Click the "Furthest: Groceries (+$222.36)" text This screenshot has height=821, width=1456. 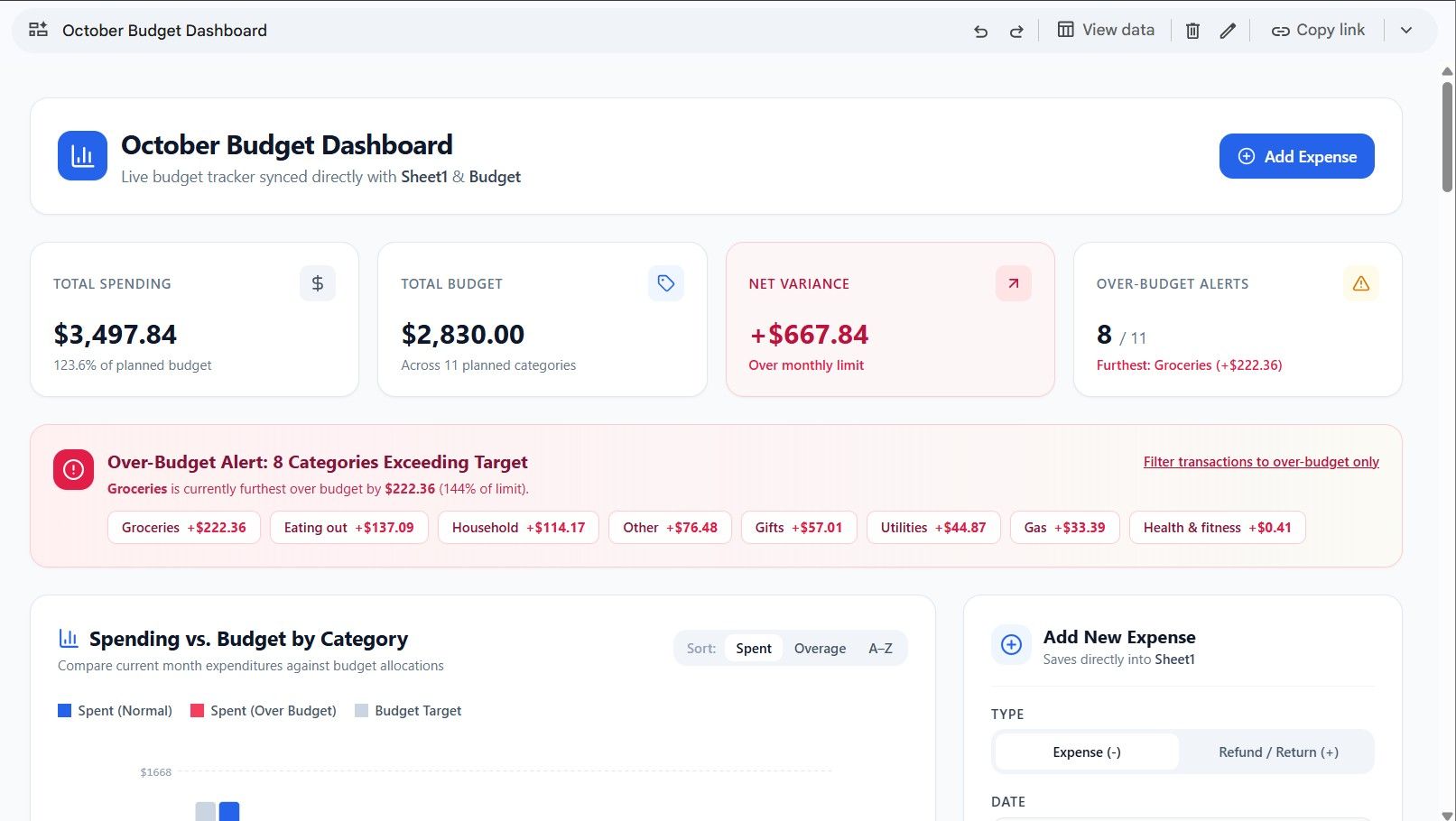click(1189, 365)
